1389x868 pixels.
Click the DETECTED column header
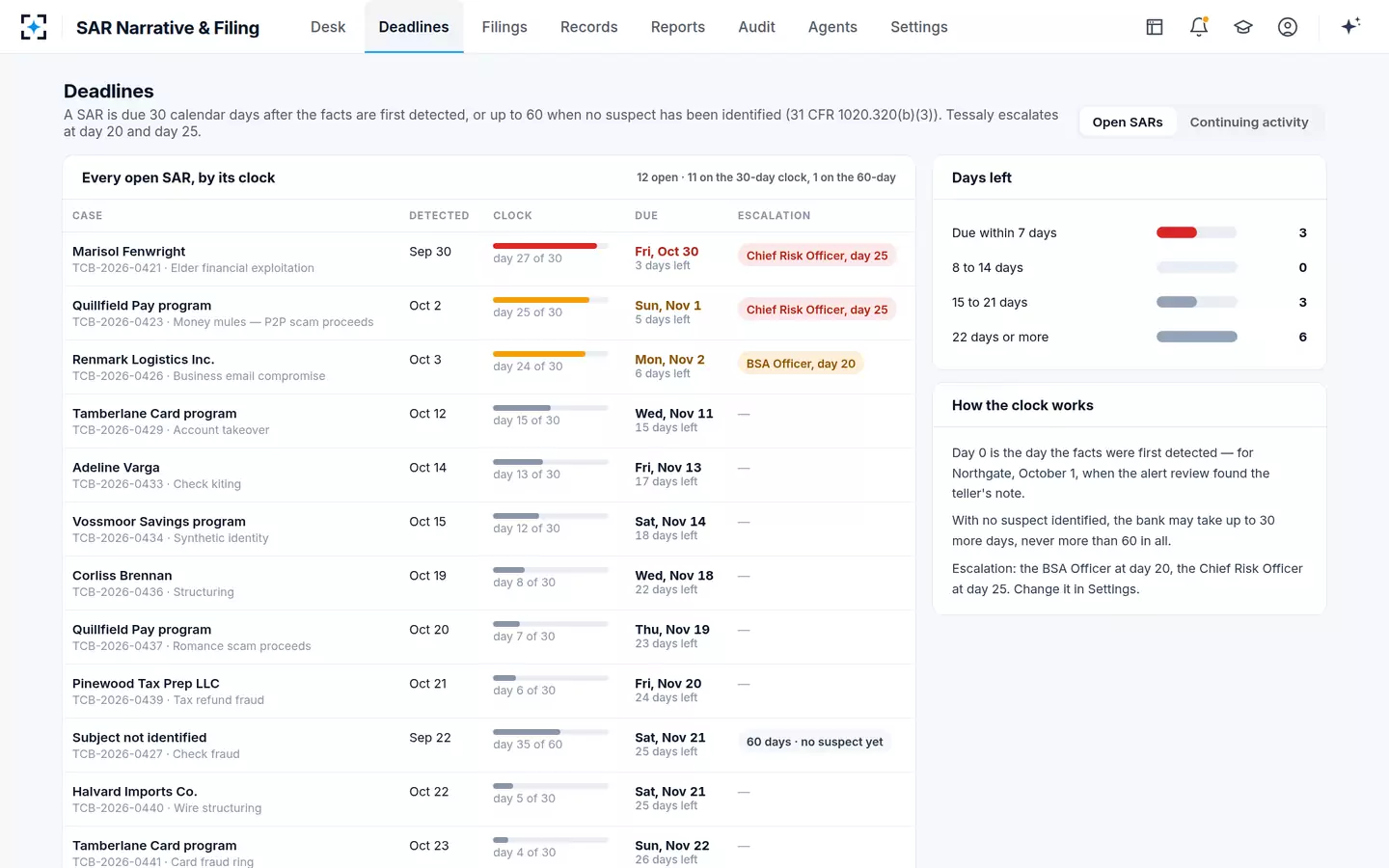[x=439, y=216]
